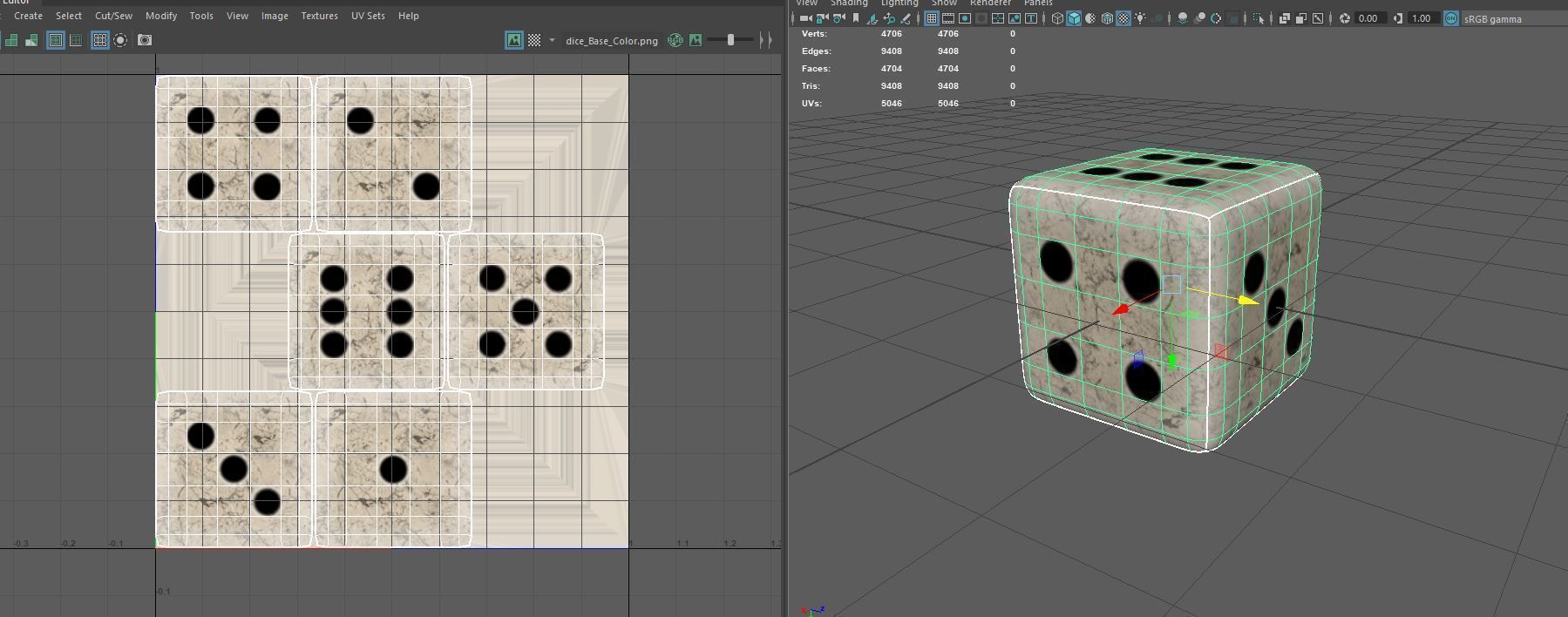Click the camera bookmarks icon
Screen dimensions: 1568x617
856,18
